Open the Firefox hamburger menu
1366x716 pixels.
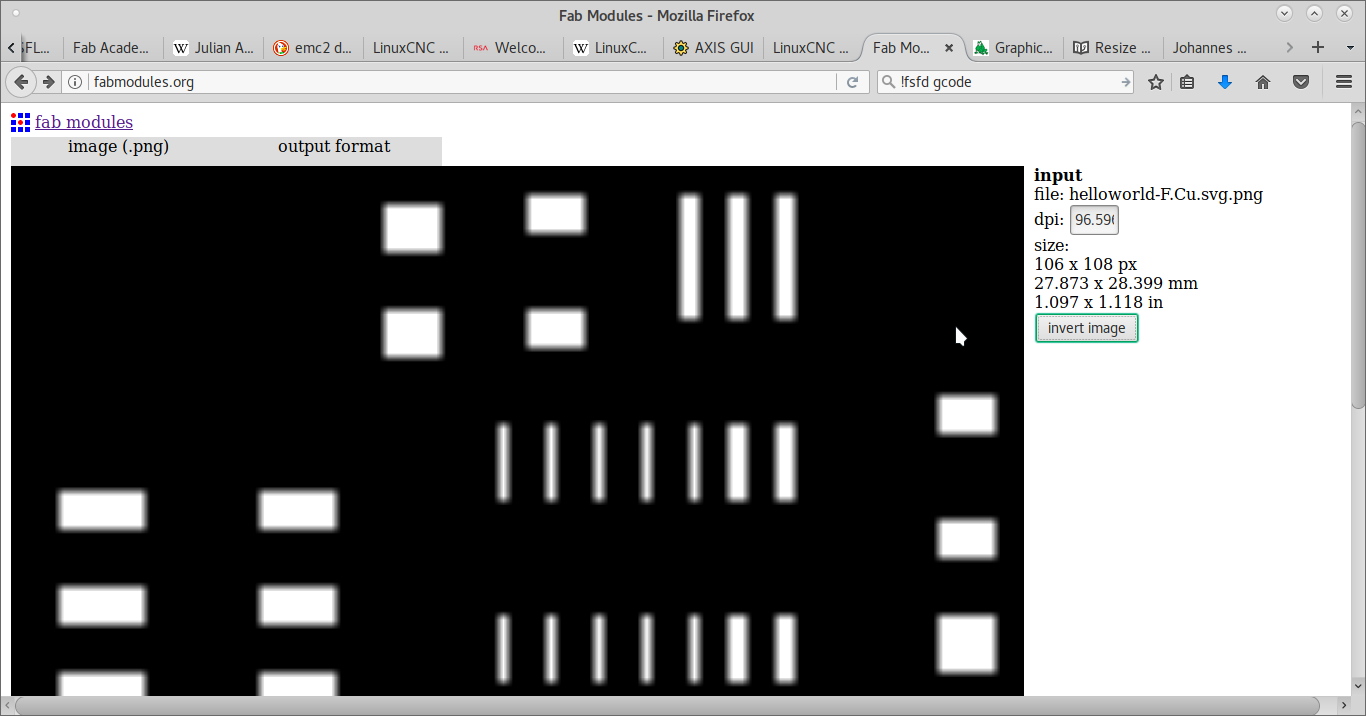1344,82
